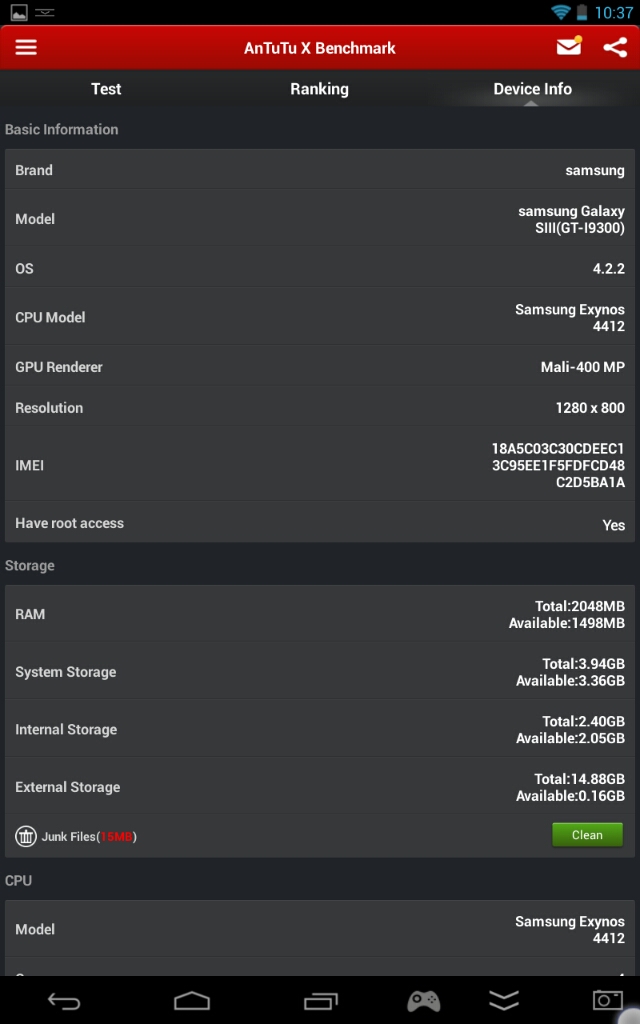Tap the External Storage row
Viewport: 640px width, 1024px height.
[x=320, y=787]
